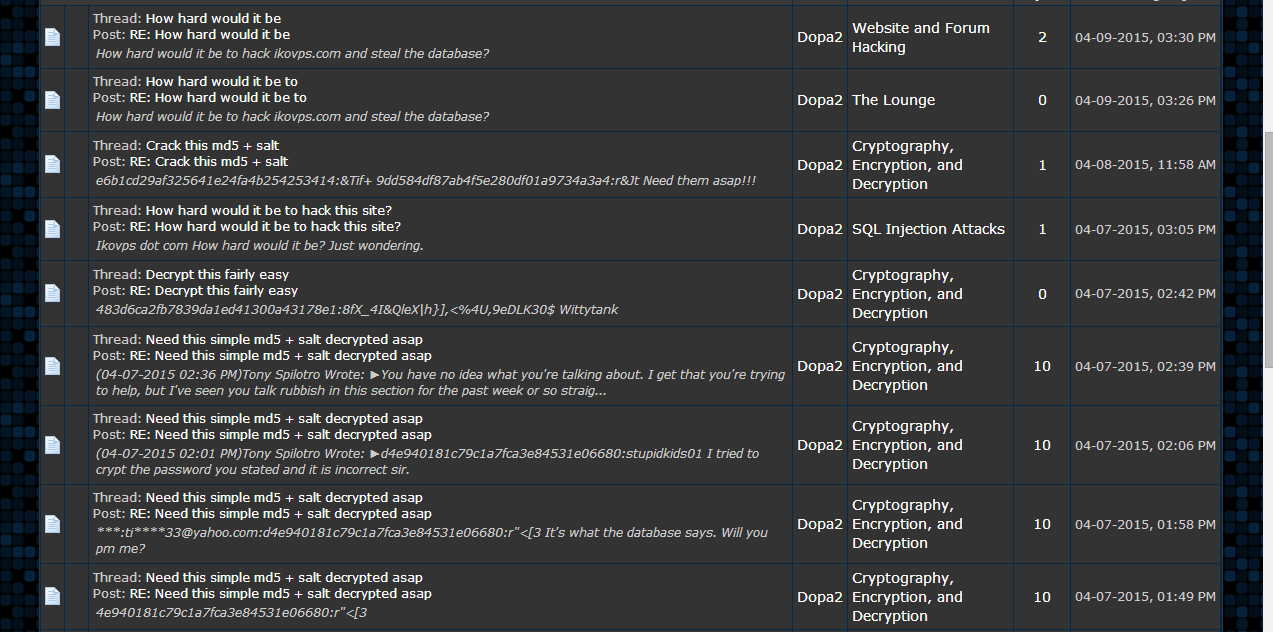Image resolution: width=1273 pixels, height=632 pixels.
Task: Open the SQL Injection Attacks forum
Action: (928, 229)
